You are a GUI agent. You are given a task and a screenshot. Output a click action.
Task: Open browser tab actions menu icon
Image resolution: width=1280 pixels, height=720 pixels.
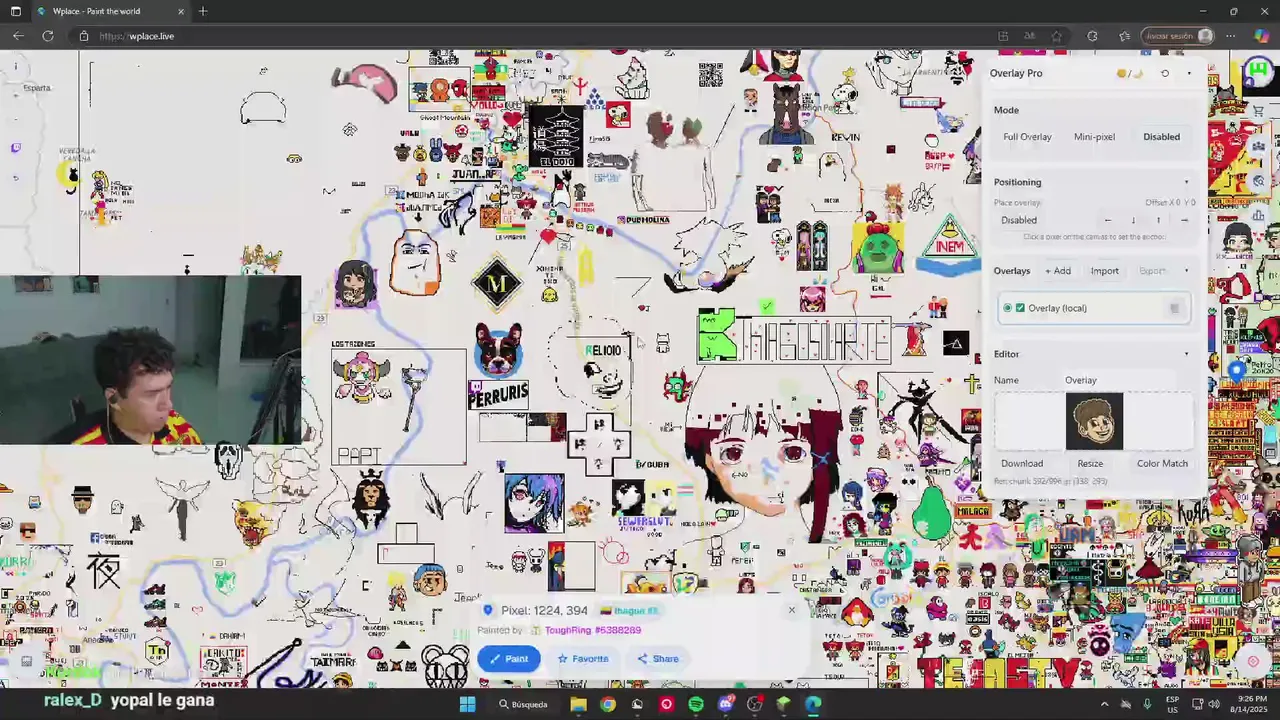[15, 11]
